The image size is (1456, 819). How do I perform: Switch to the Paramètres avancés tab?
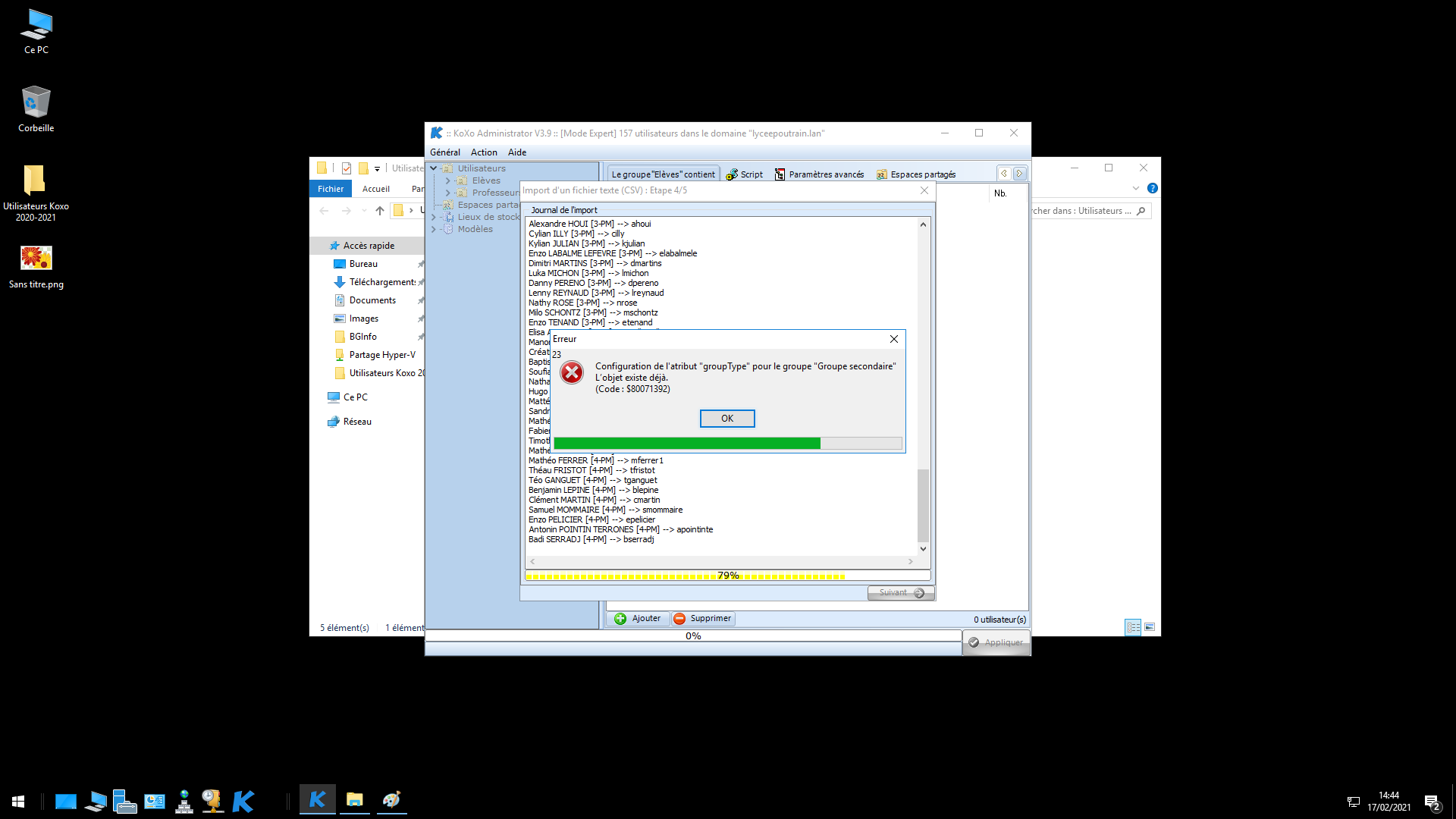point(819,174)
